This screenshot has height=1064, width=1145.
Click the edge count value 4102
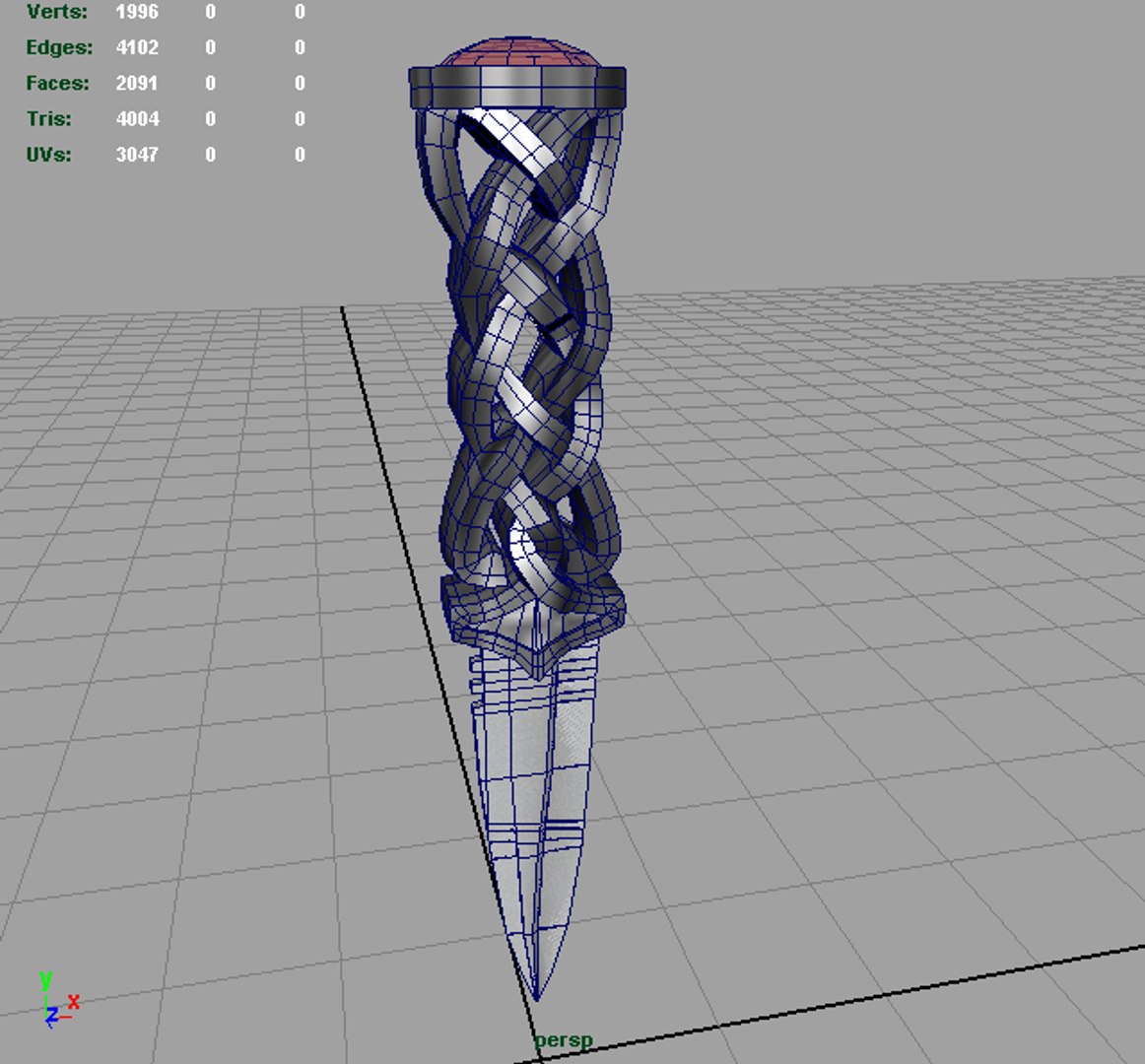tap(137, 47)
